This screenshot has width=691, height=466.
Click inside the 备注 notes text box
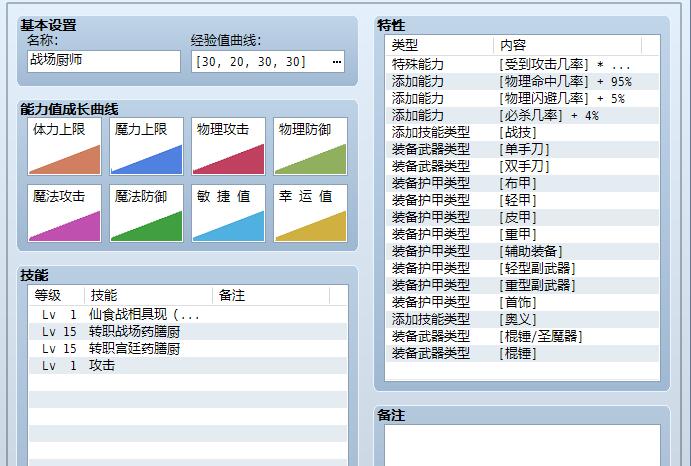coord(522,445)
